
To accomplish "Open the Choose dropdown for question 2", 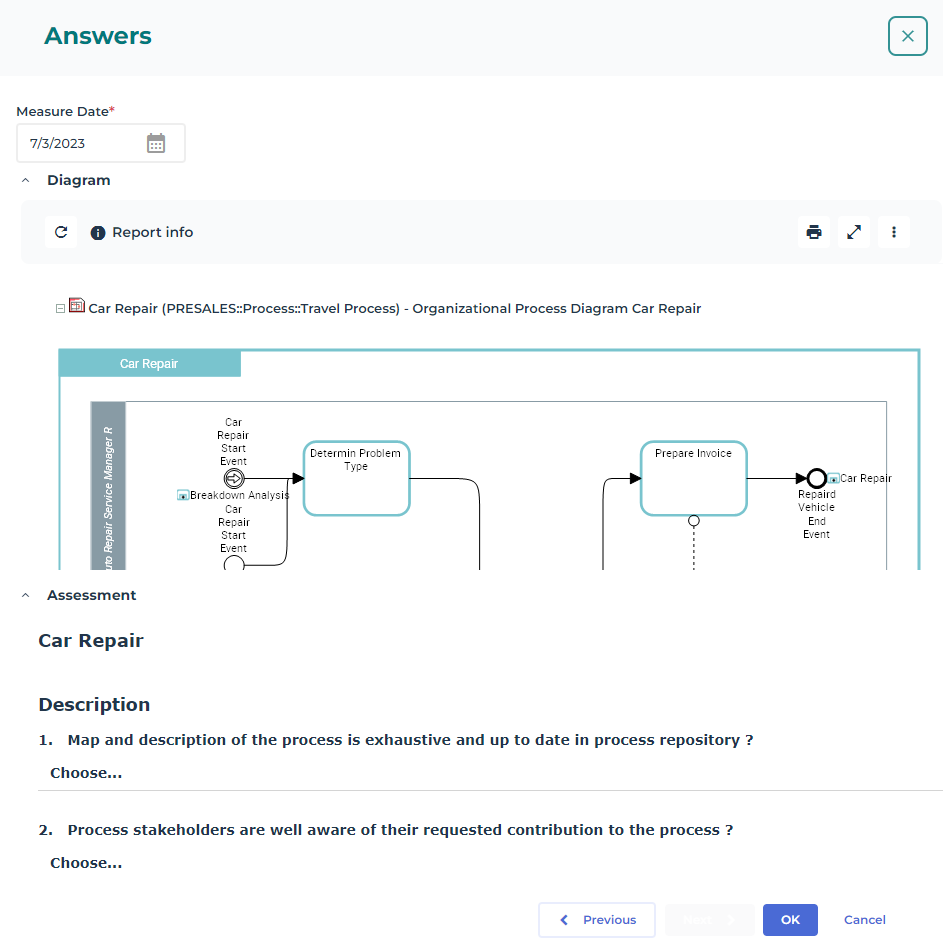I will [x=86, y=863].
